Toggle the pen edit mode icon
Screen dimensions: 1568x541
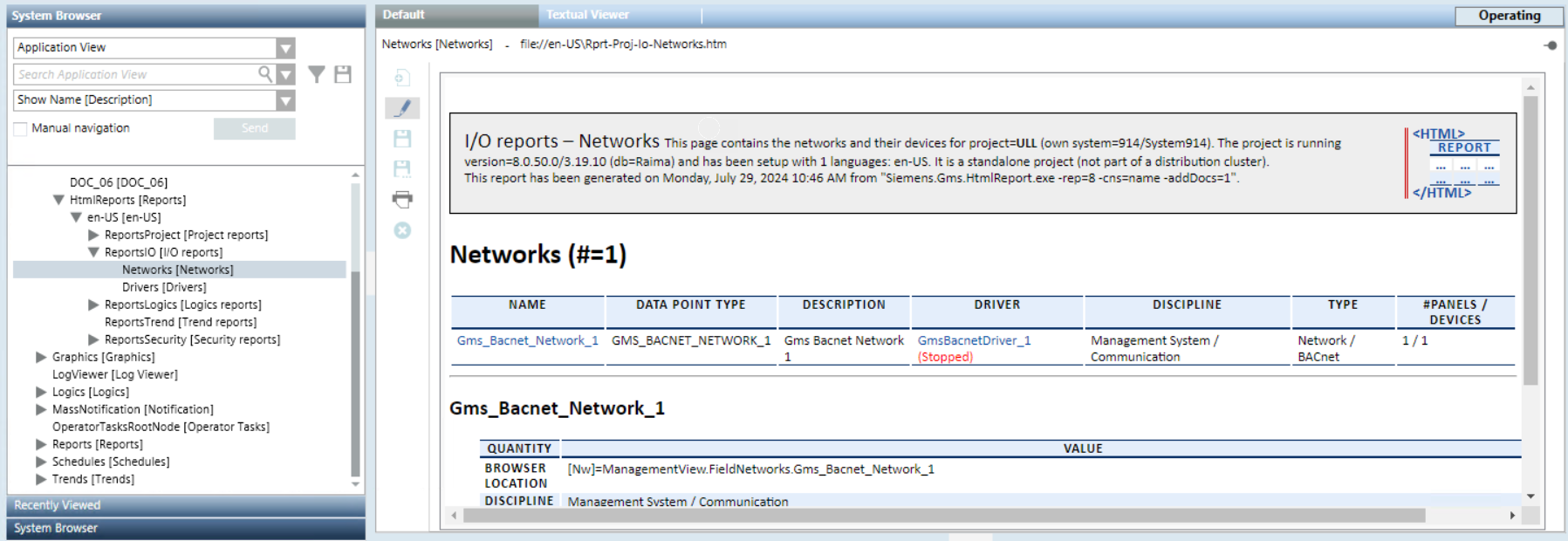402,108
